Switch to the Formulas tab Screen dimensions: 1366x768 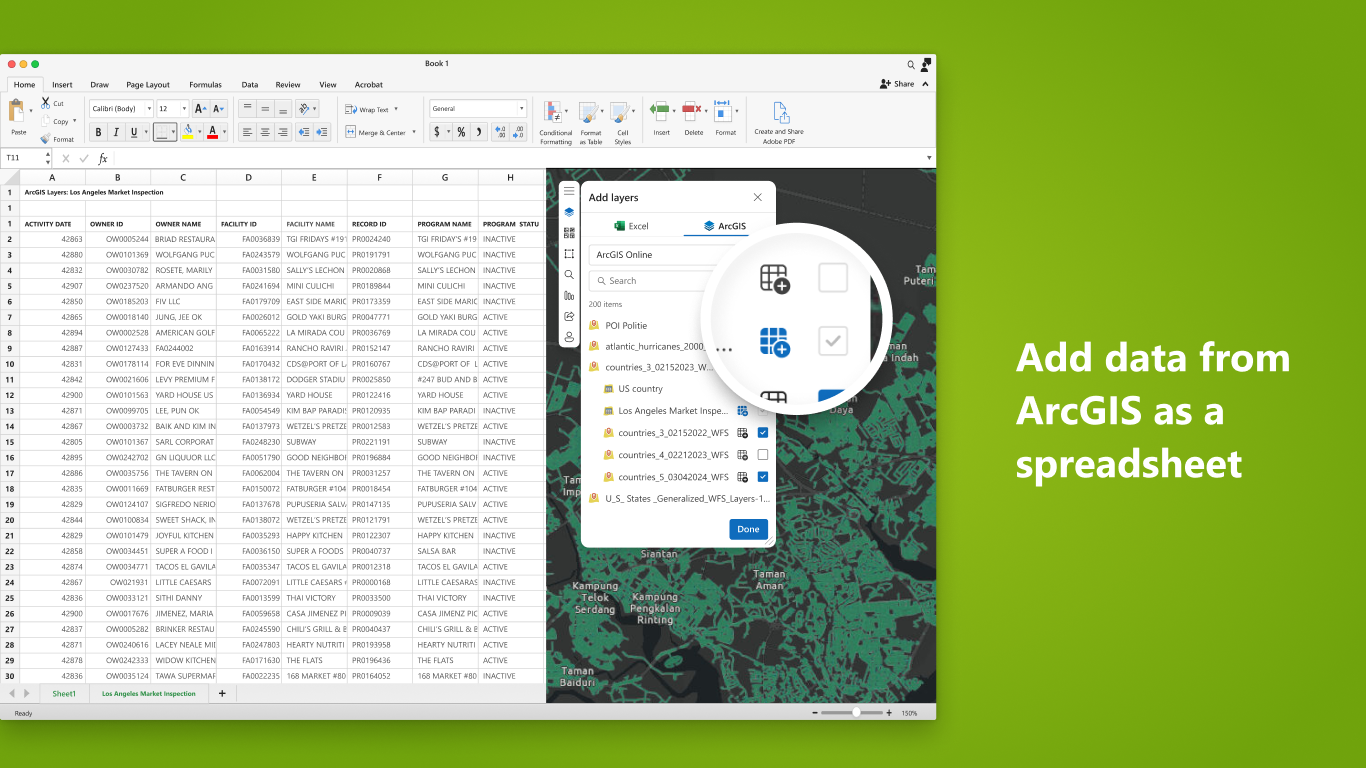pos(206,85)
